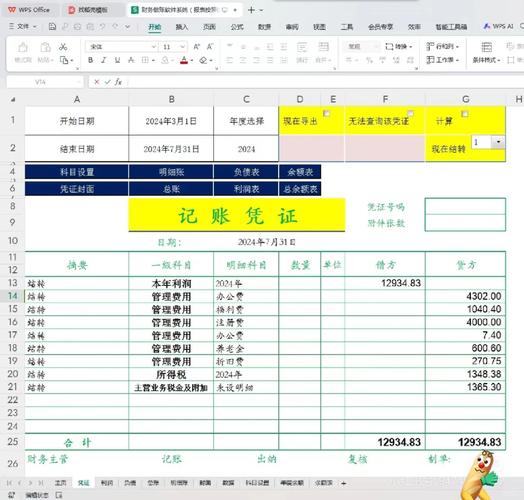This screenshot has width=524, height=500.
Task: Select the Cut scissors icon
Action: coord(63,47)
